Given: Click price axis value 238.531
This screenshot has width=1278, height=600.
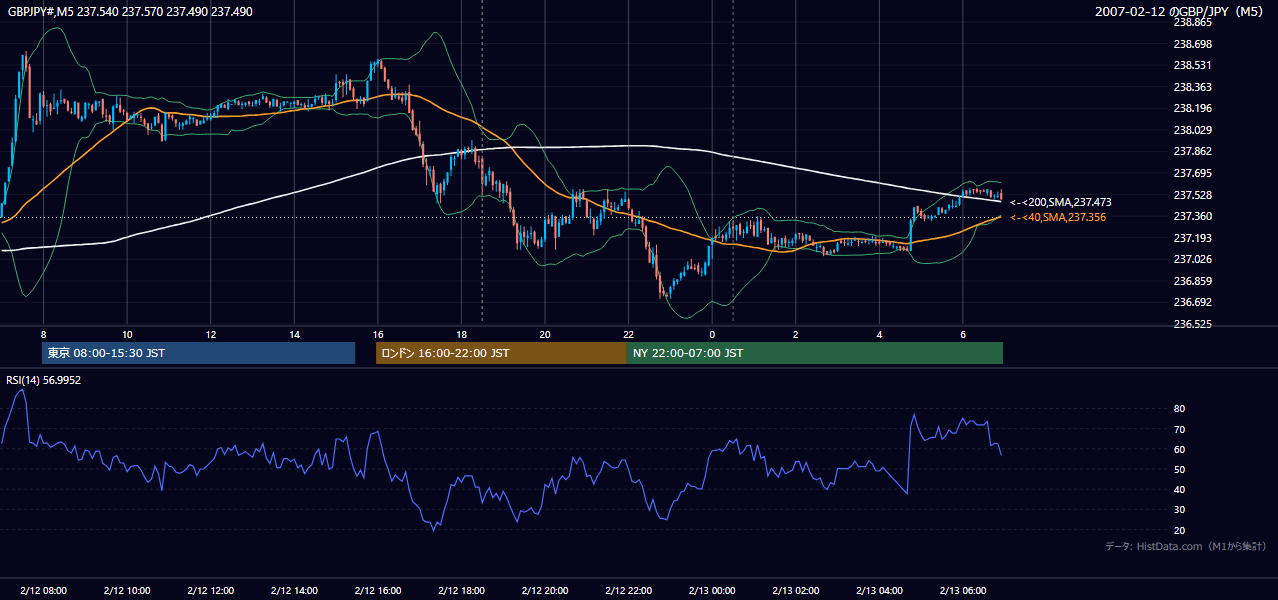Looking at the screenshot, I should tap(1192, 65).
